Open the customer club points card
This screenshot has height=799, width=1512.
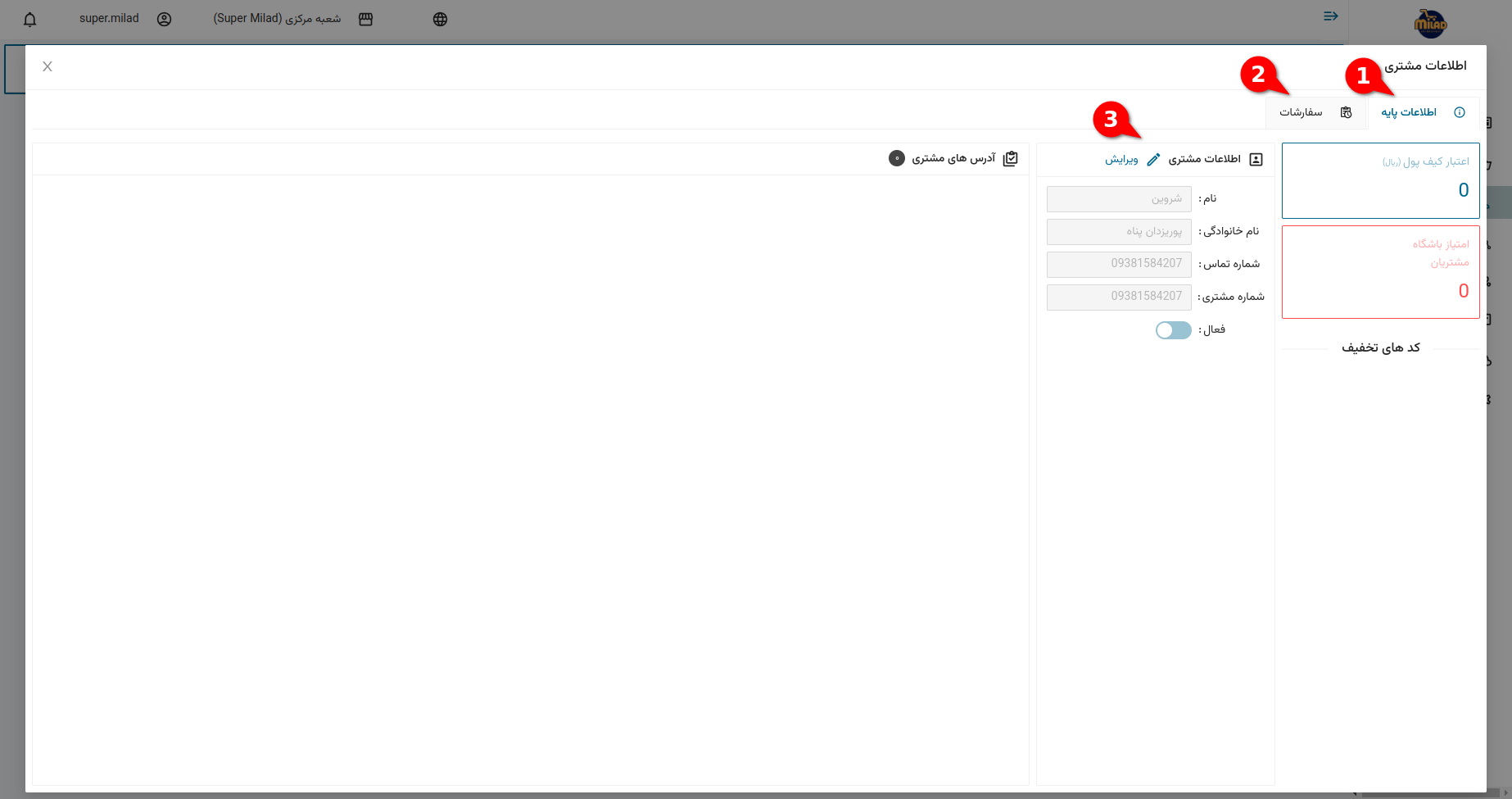coord(1380,272)
